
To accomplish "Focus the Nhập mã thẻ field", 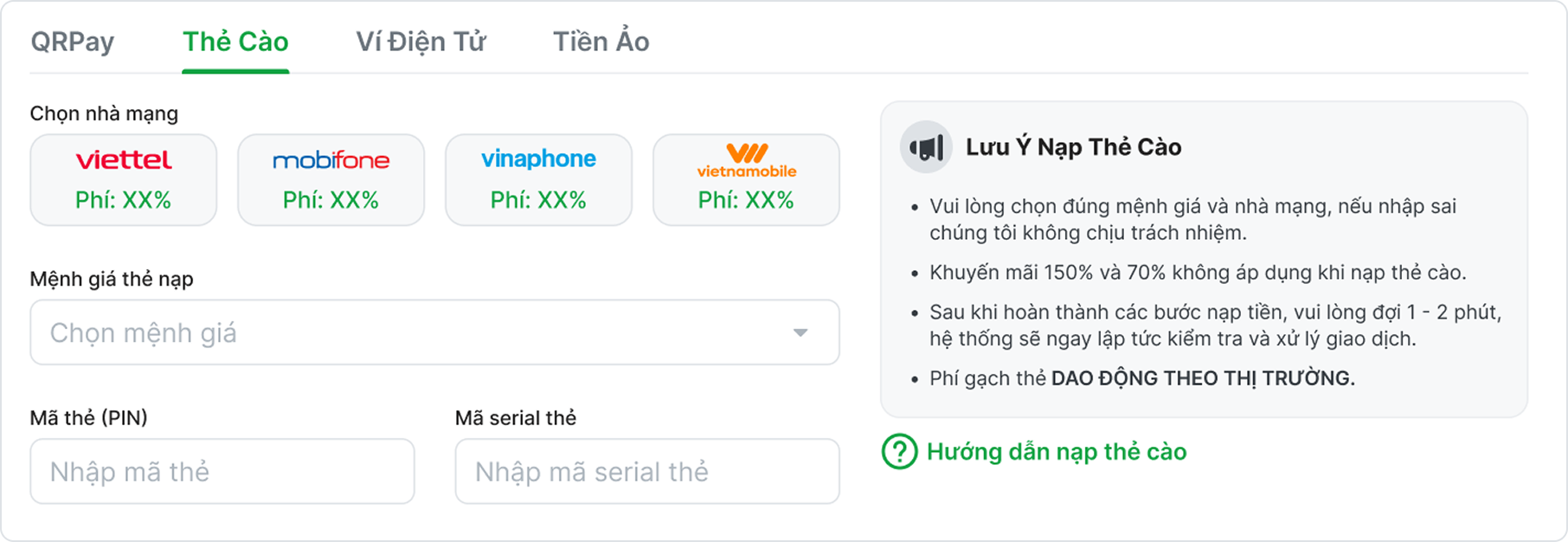I will pos(222,472).
